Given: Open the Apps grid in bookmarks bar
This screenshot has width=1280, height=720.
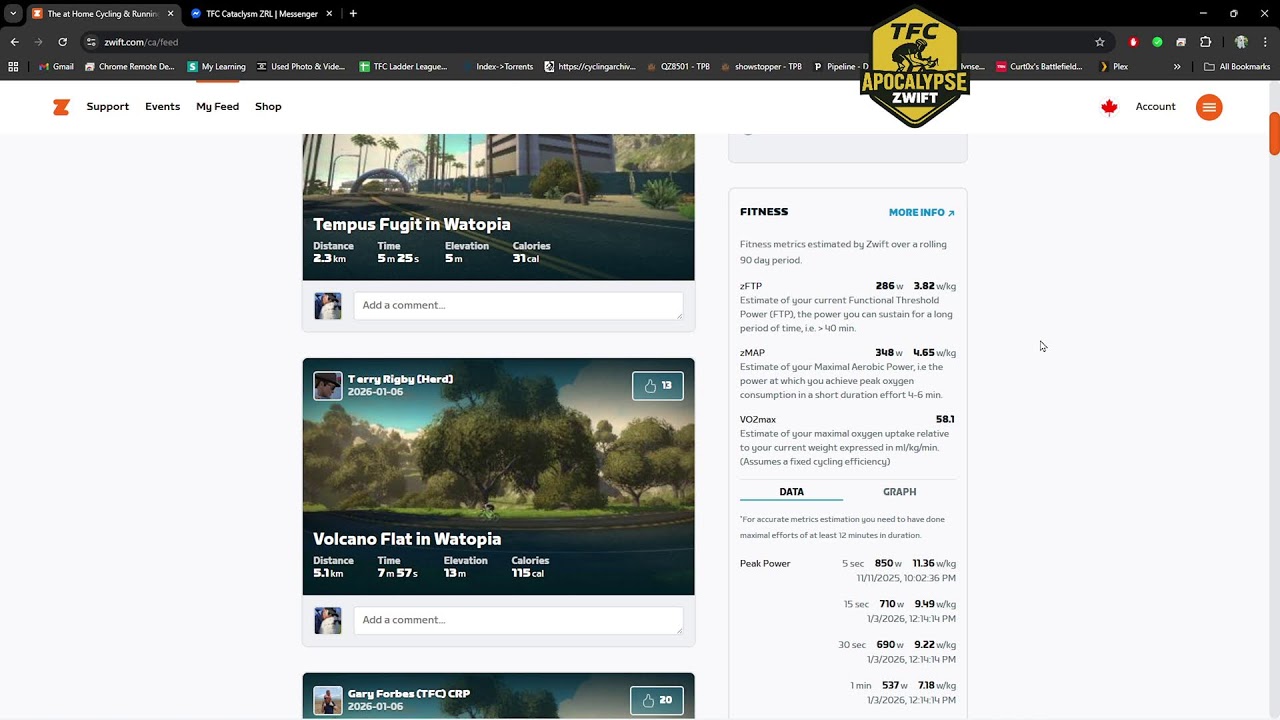Looking at the screenshot, I should pos(13,67).
